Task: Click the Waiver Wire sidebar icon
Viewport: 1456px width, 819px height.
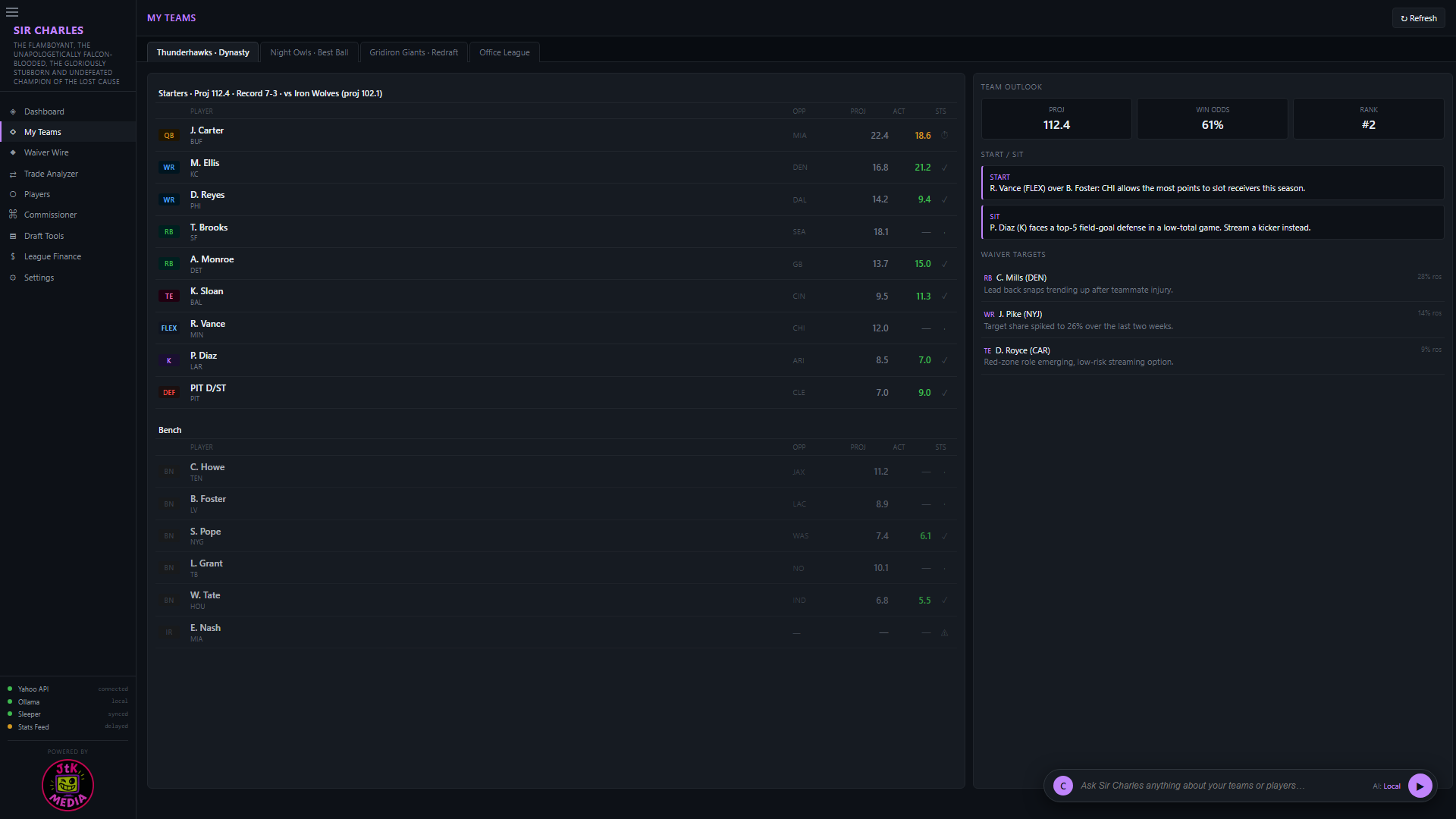Action: (x=13, y=152)
